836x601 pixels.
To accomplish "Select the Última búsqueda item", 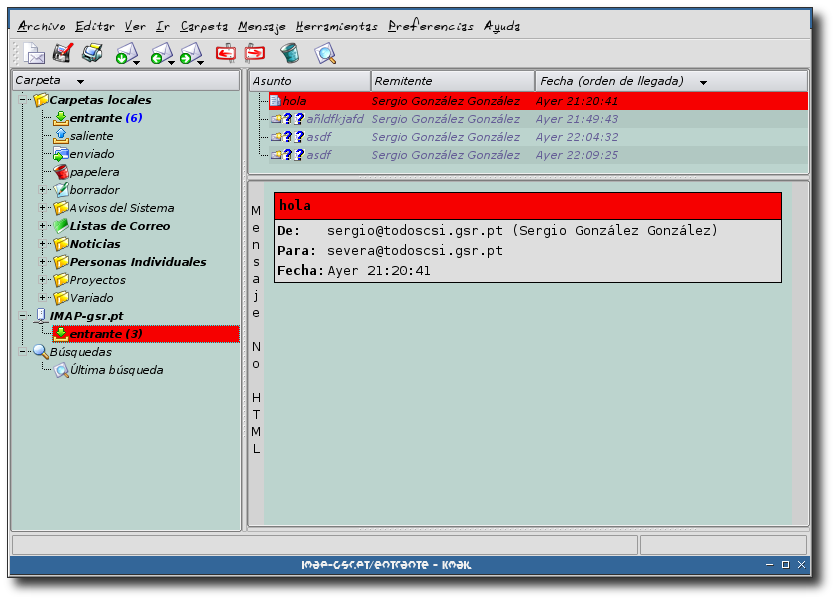I will pos(116,370).
